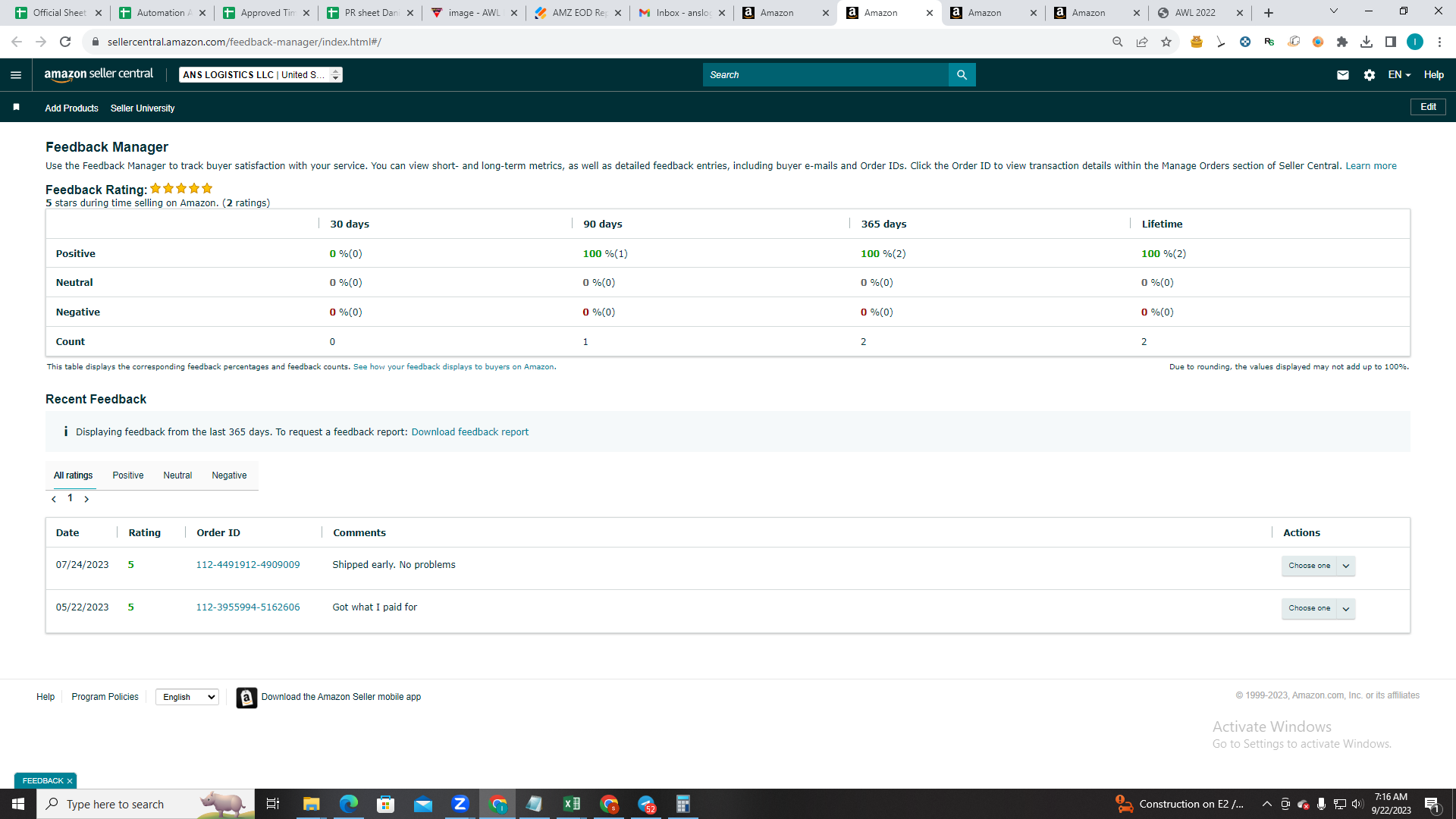The width and height of the screenshot is (1456, 819).
Task: Open how feedback displays to buyers link
Action: point(453,367)
